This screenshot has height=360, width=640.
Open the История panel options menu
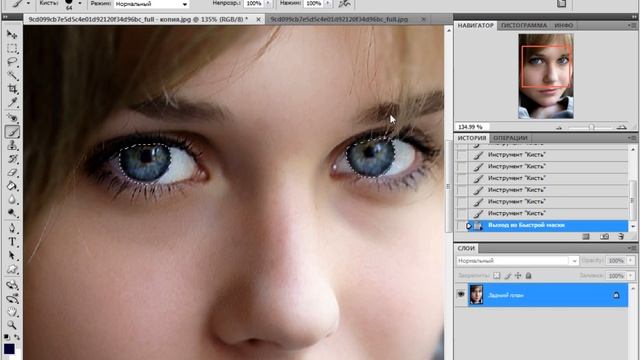[632, 138]
